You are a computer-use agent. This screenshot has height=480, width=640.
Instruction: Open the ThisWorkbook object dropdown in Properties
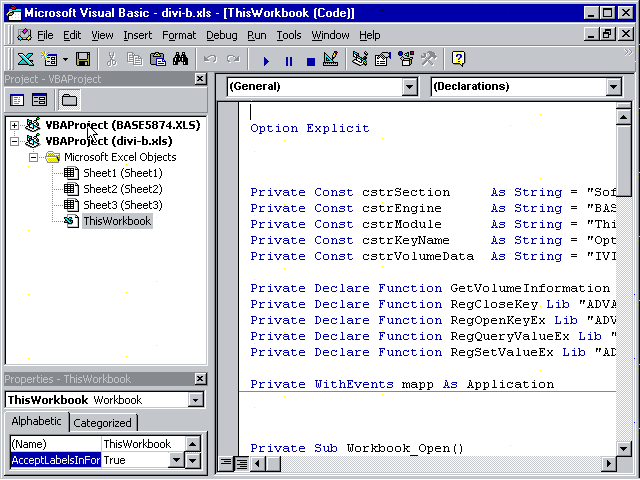coord(196,400)
